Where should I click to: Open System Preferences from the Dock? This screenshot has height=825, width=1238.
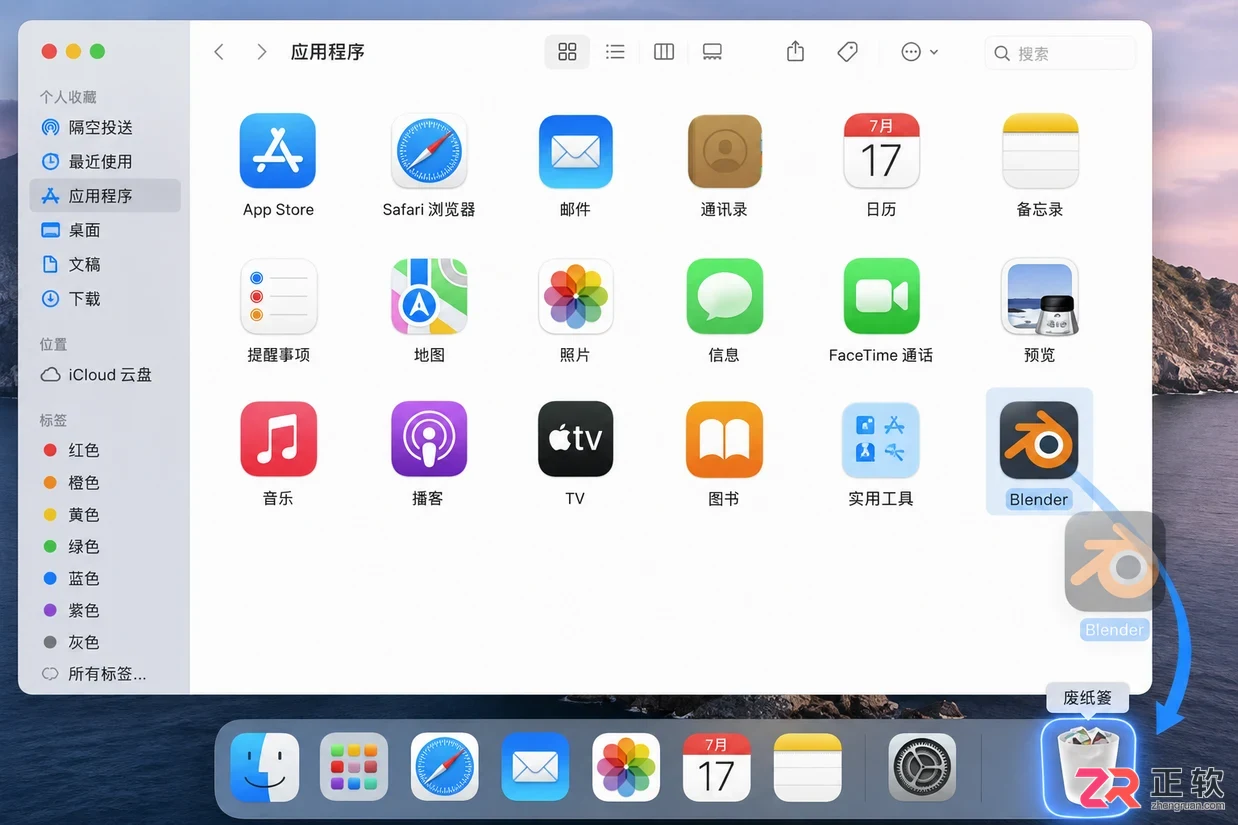(922, 767)
